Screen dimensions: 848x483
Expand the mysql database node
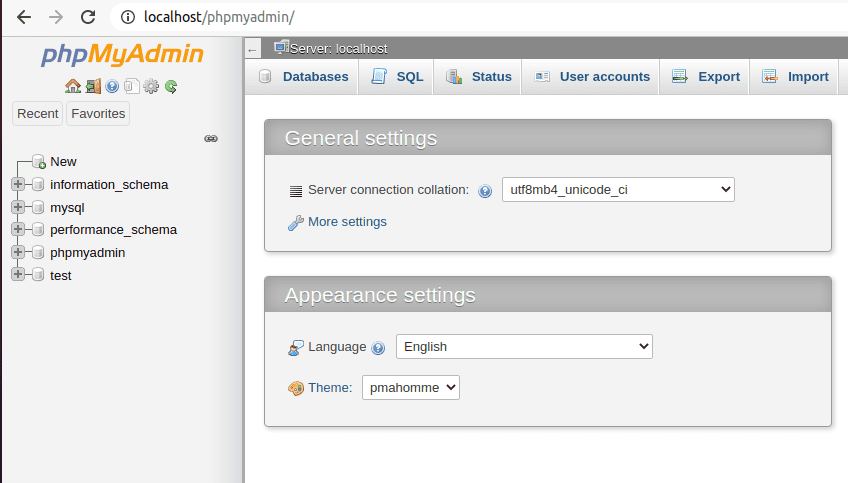(17, 207)
